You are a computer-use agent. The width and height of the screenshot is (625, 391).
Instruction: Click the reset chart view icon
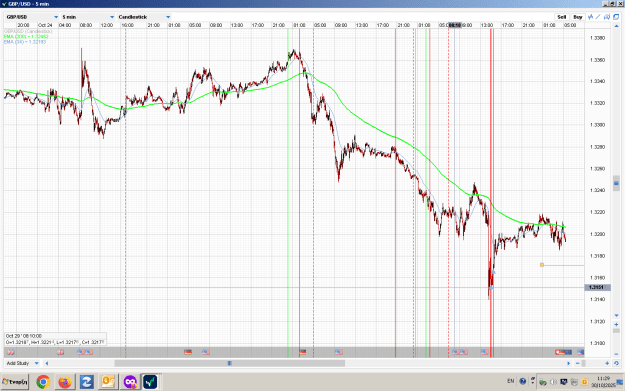(616, 363)
